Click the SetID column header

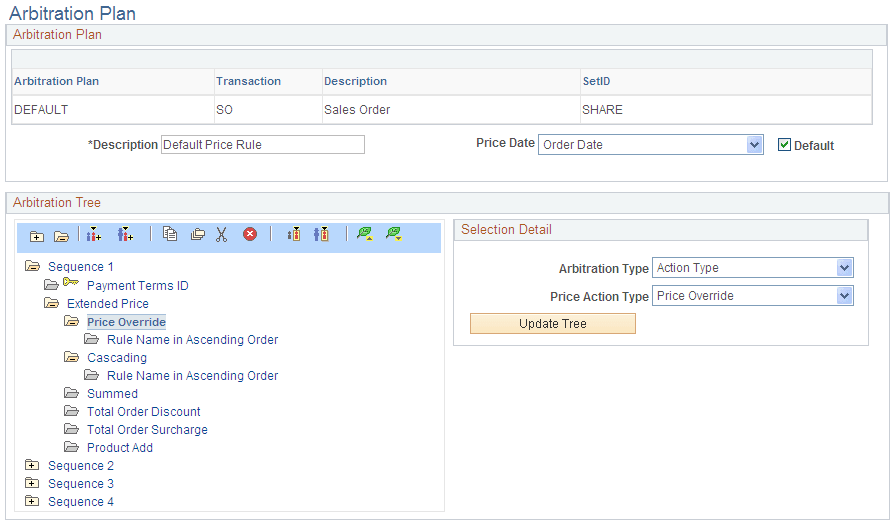[x=596, y=81]
